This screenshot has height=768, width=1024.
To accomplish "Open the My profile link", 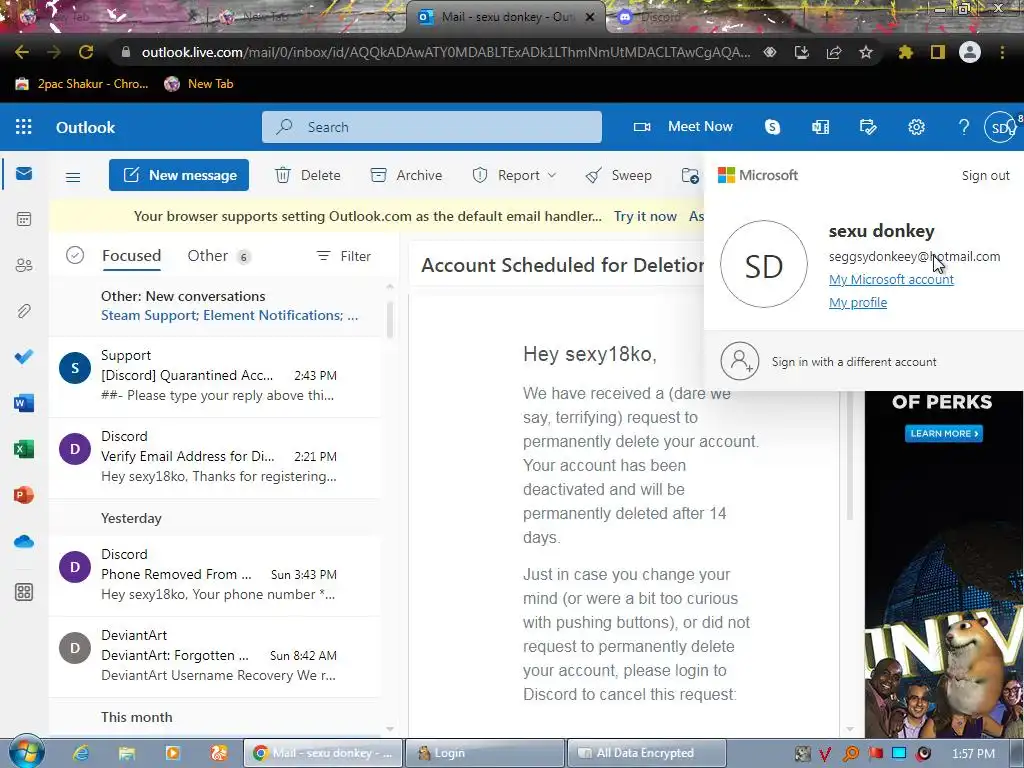I will click(x=858, y=302).
